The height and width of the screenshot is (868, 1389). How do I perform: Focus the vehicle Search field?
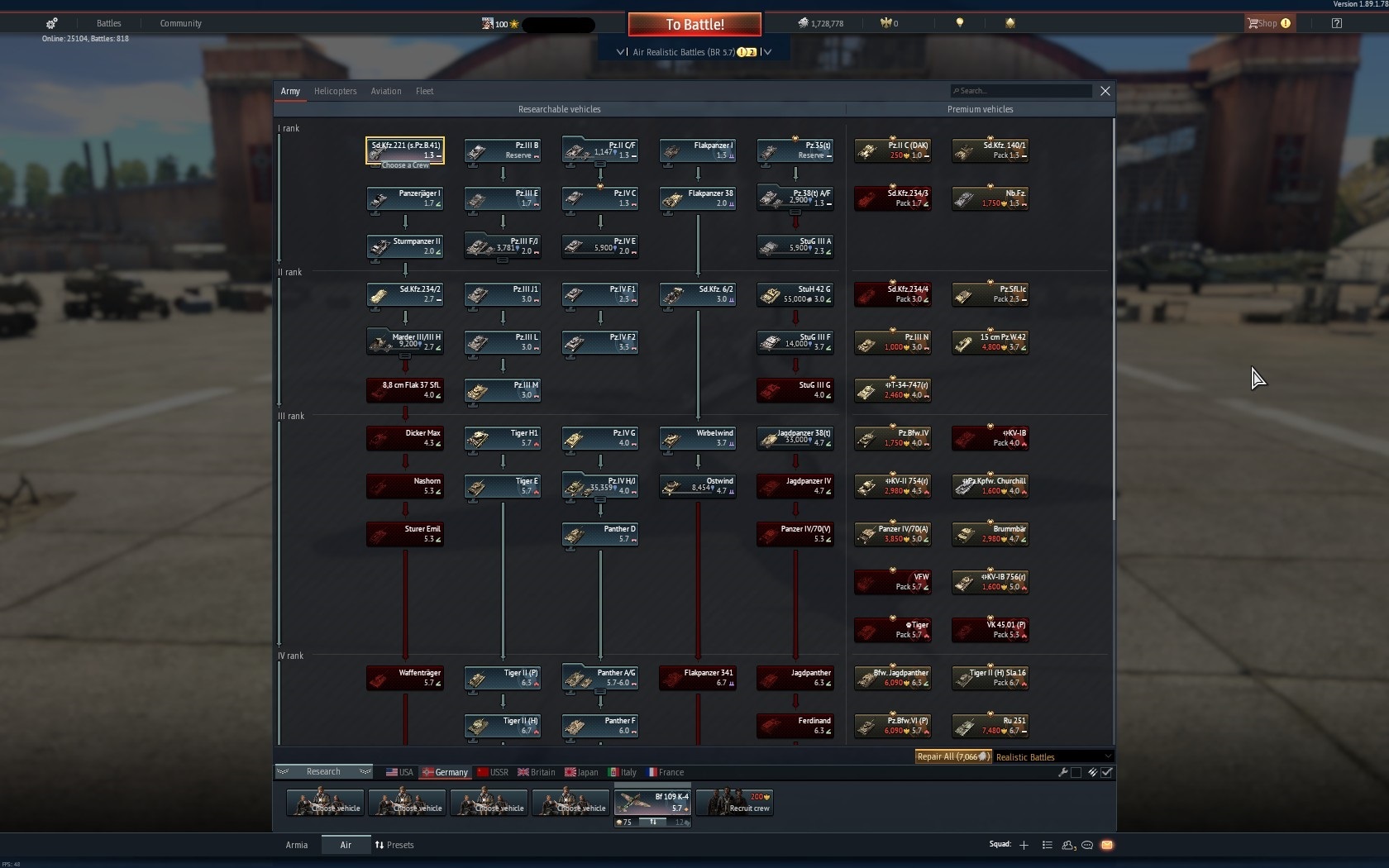[1021, 91]
